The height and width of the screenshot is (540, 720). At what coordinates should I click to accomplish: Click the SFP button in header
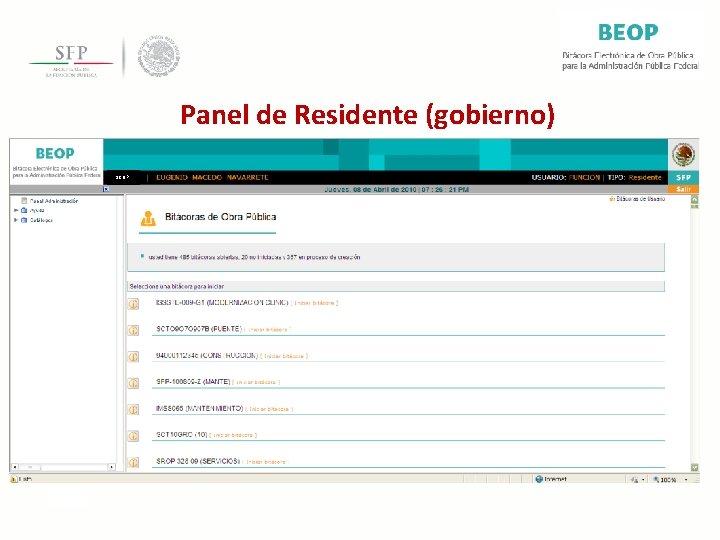click(x=684, y=177)
